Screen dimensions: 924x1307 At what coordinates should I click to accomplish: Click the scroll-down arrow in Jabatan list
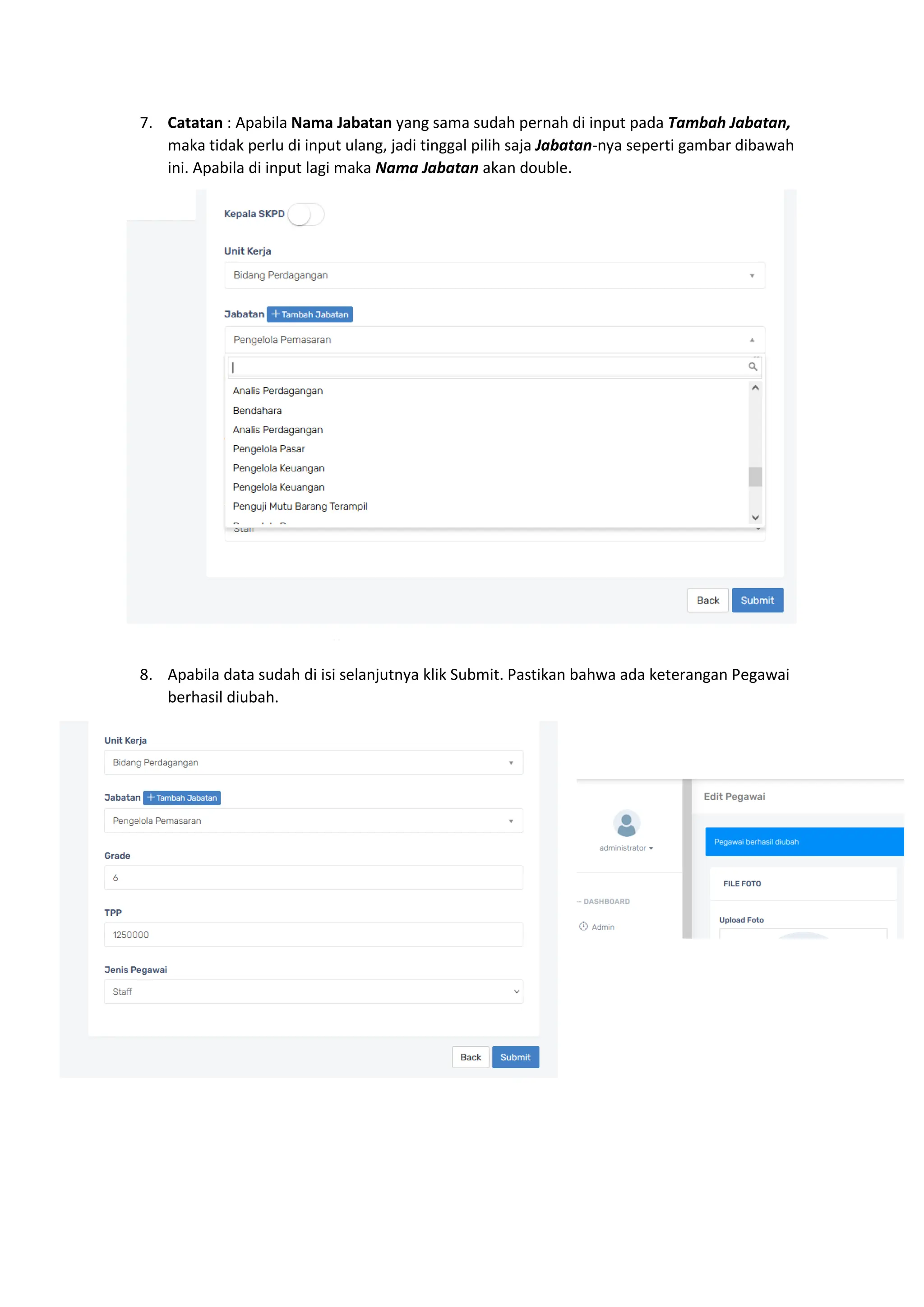click(756, 518)
